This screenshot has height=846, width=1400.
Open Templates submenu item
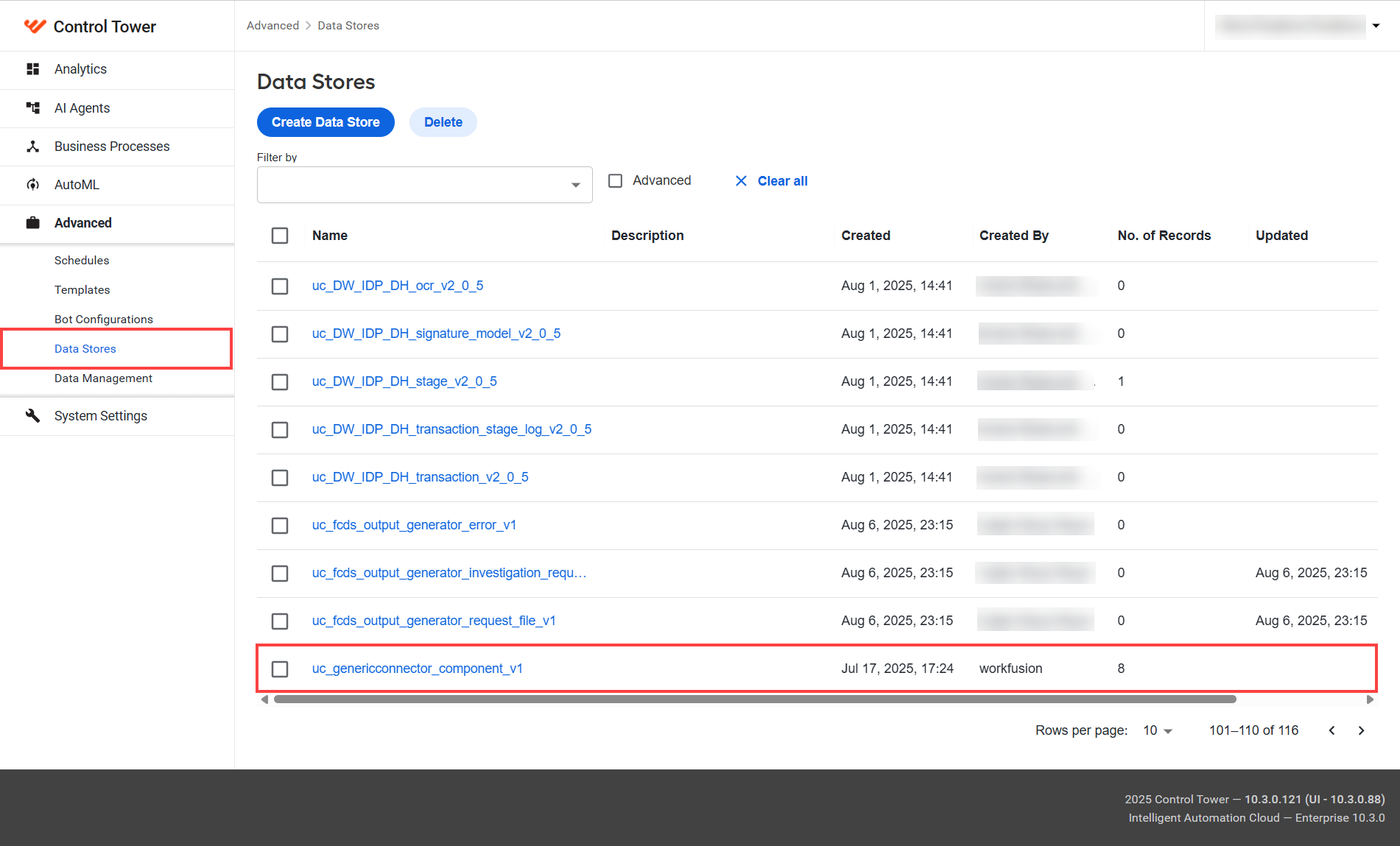coord(82,290)
